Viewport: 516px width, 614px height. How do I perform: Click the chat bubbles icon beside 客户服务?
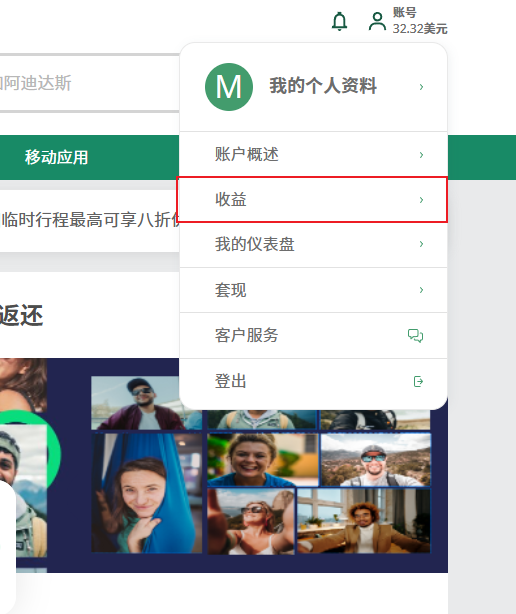(x=415, y=336)
